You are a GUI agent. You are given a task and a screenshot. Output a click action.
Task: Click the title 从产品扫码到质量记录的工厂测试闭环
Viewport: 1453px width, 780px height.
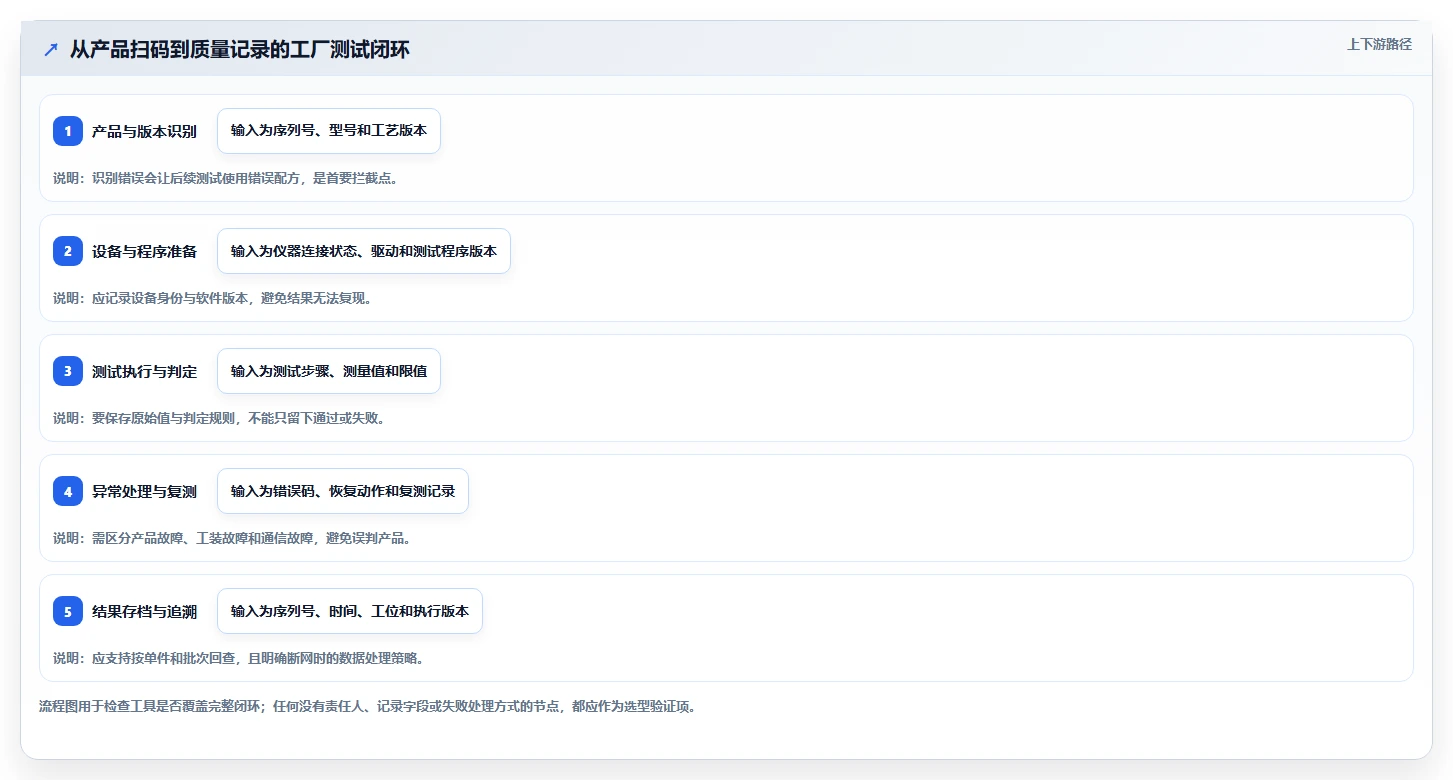(x=240, y=50)
